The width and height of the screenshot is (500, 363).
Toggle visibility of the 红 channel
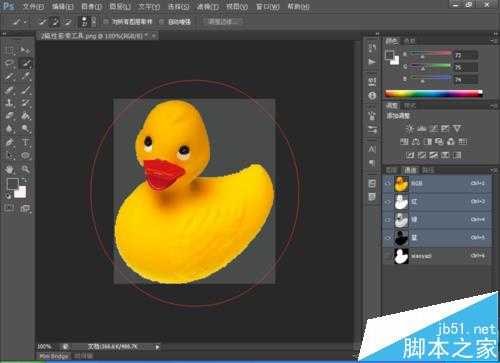[388, 202]
